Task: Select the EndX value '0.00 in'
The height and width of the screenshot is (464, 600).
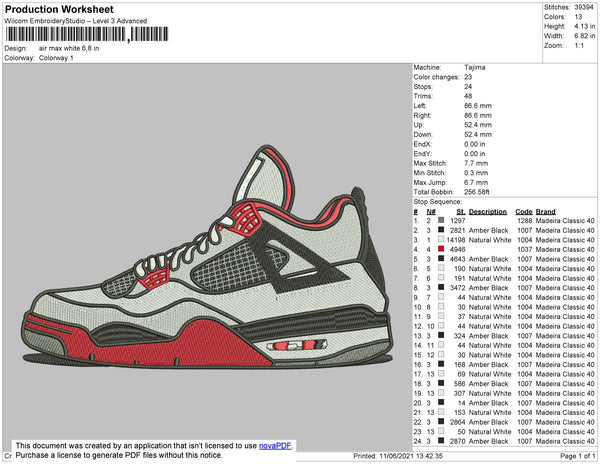Action: coord(474,144)
